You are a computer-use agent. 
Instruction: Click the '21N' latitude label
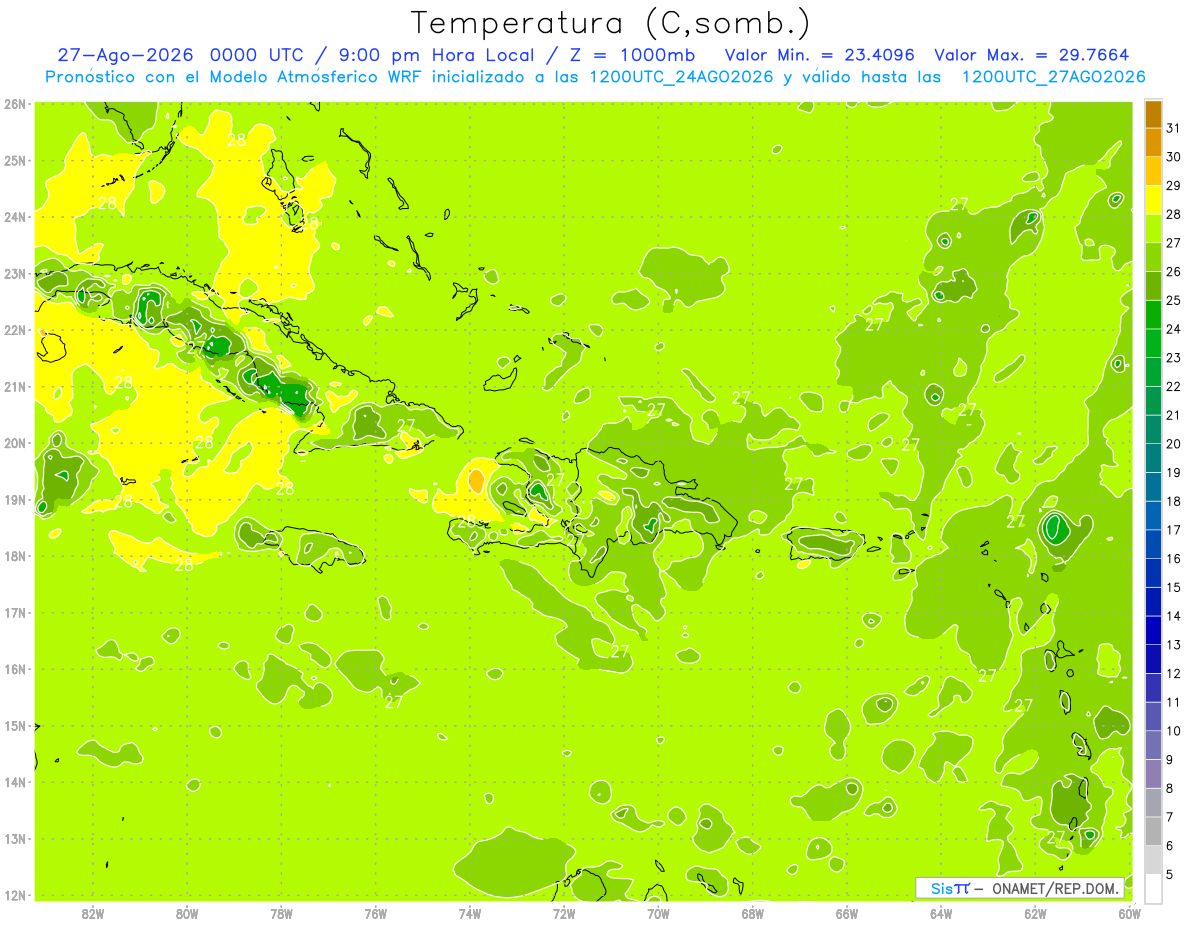tap(15, 386)
